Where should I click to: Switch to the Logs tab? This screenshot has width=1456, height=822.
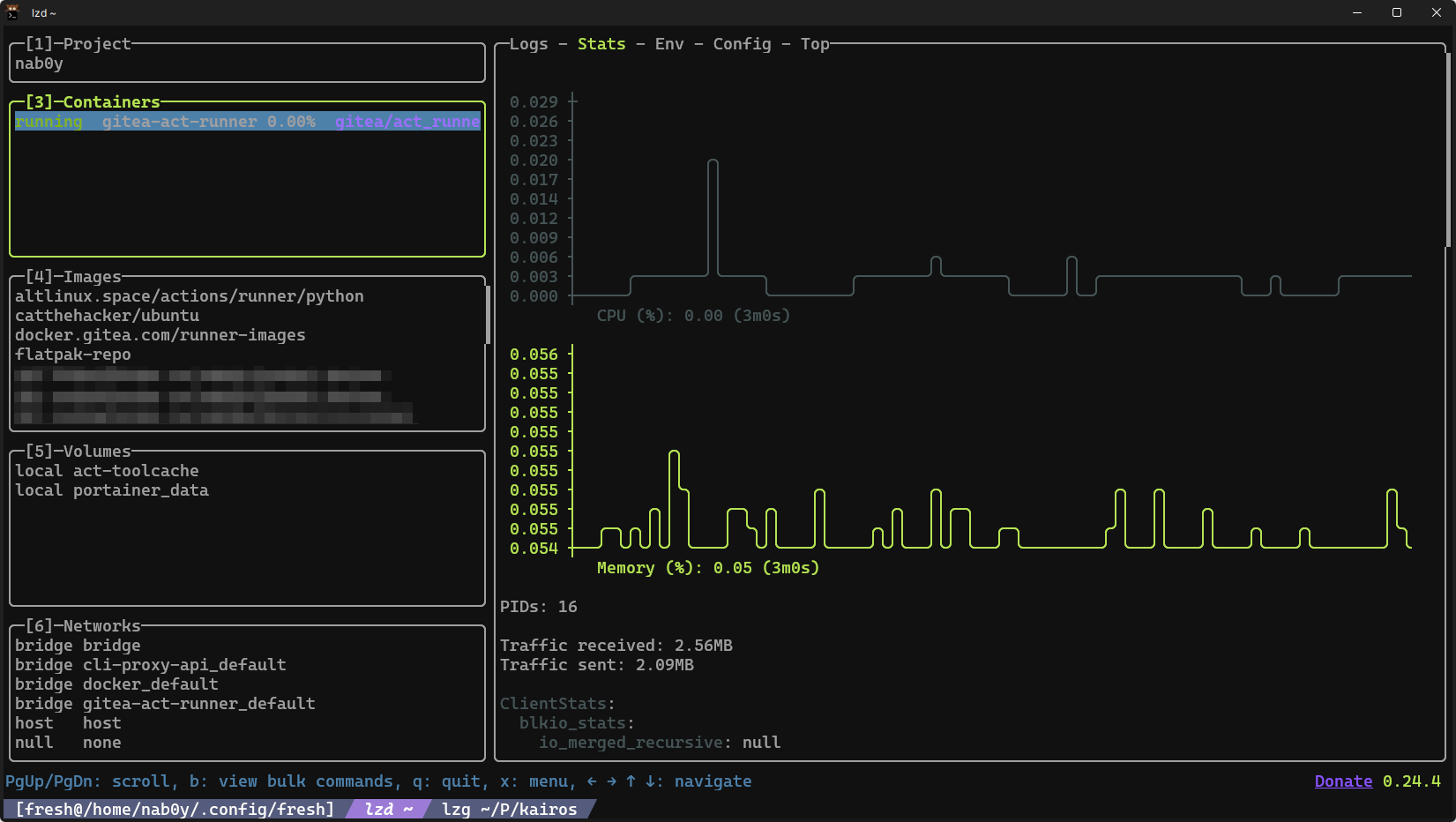point(528,44)
